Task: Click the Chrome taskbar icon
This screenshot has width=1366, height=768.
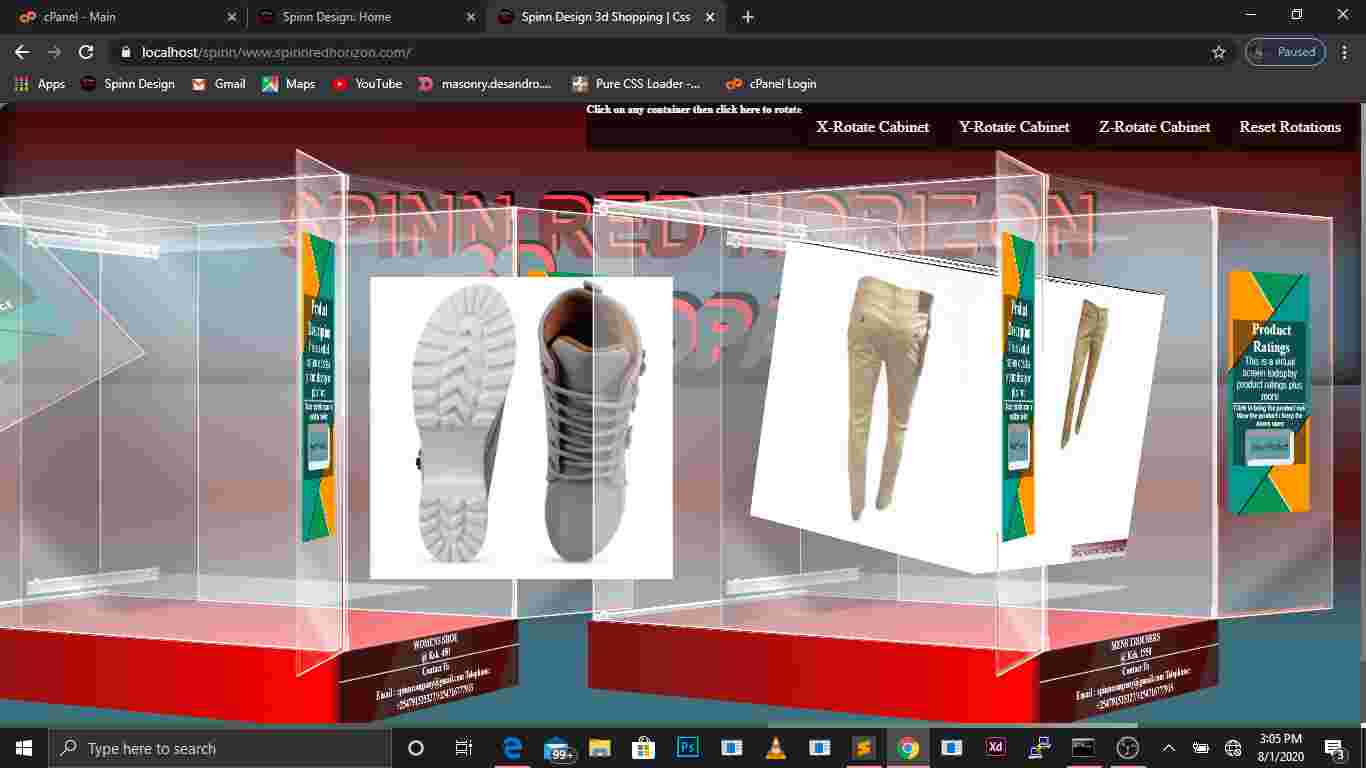Action: click(908, 748)
